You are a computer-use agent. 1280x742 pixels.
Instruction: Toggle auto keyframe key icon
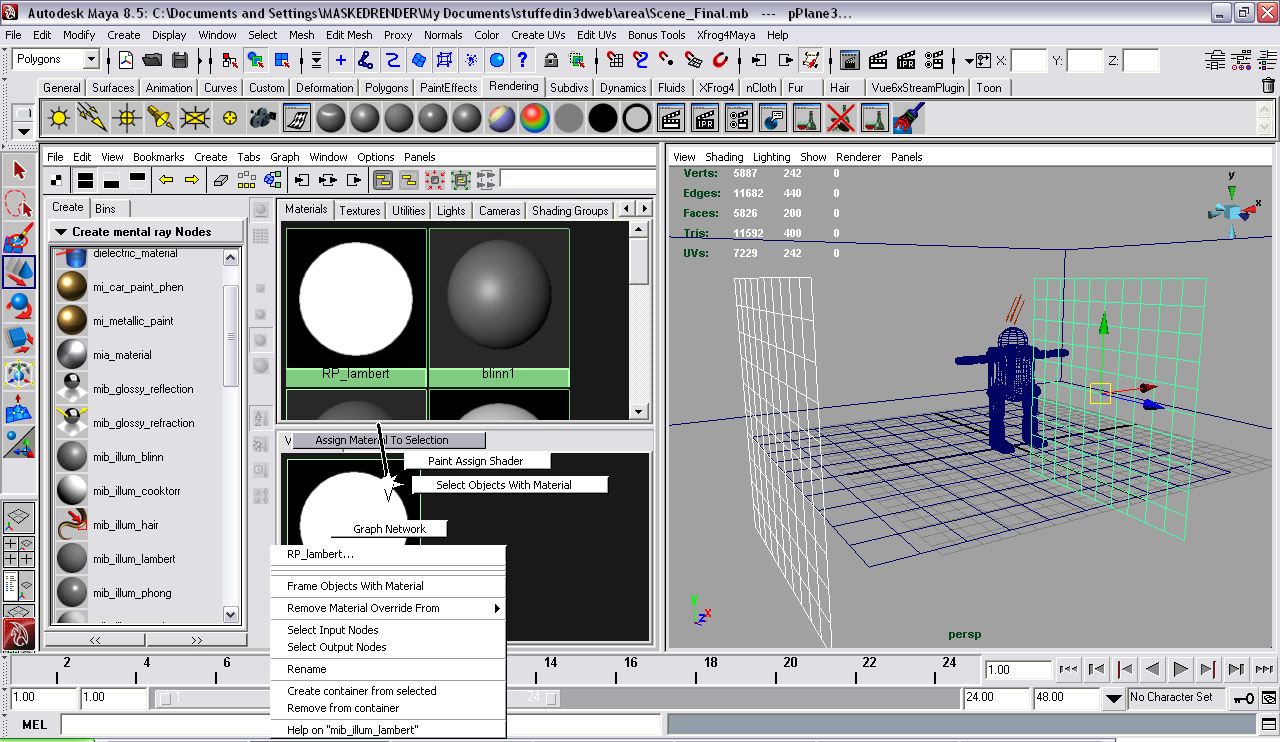pyautogui.click(x=1244, y=697)
